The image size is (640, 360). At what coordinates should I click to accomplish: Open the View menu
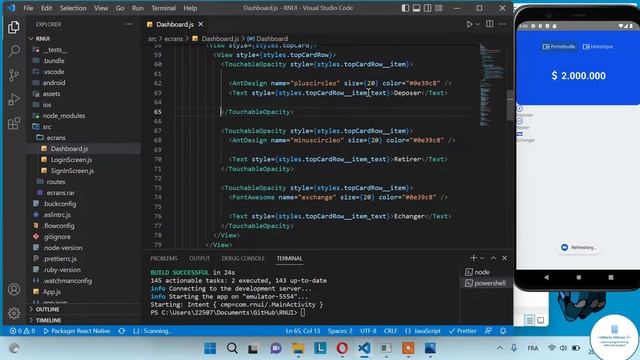(x=101, y=8)
